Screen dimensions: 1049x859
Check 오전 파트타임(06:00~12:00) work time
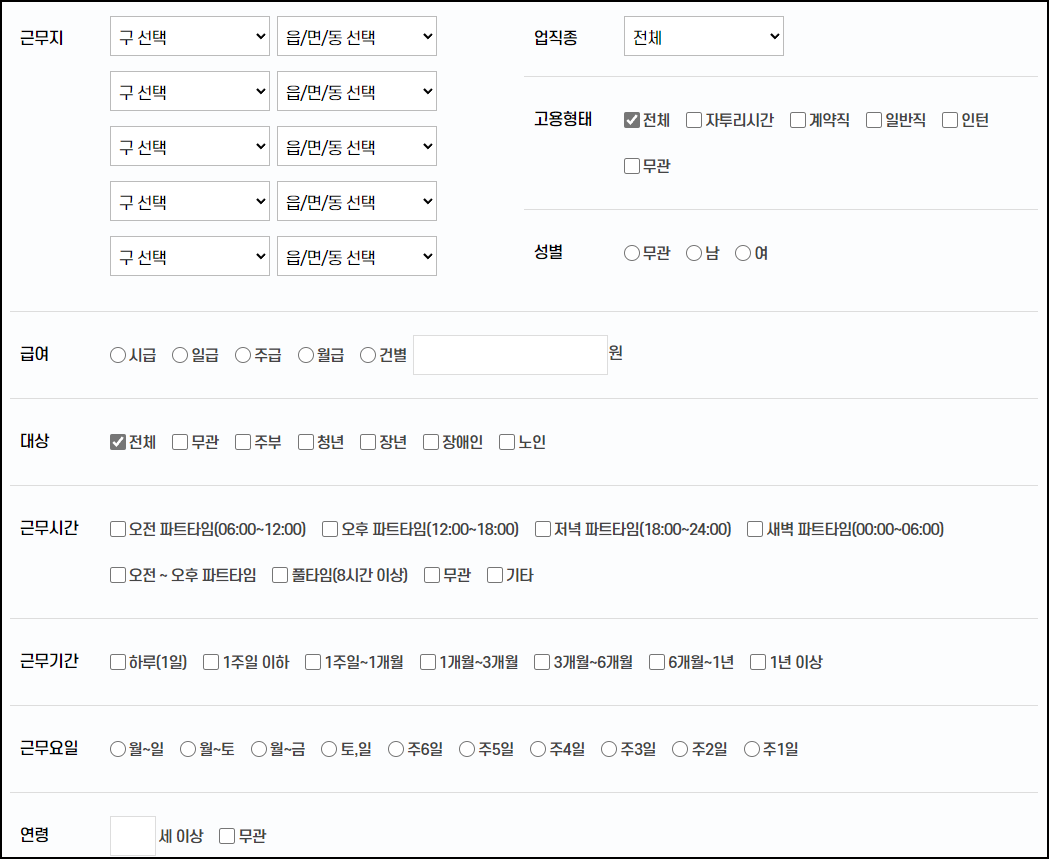coord(117,529)
